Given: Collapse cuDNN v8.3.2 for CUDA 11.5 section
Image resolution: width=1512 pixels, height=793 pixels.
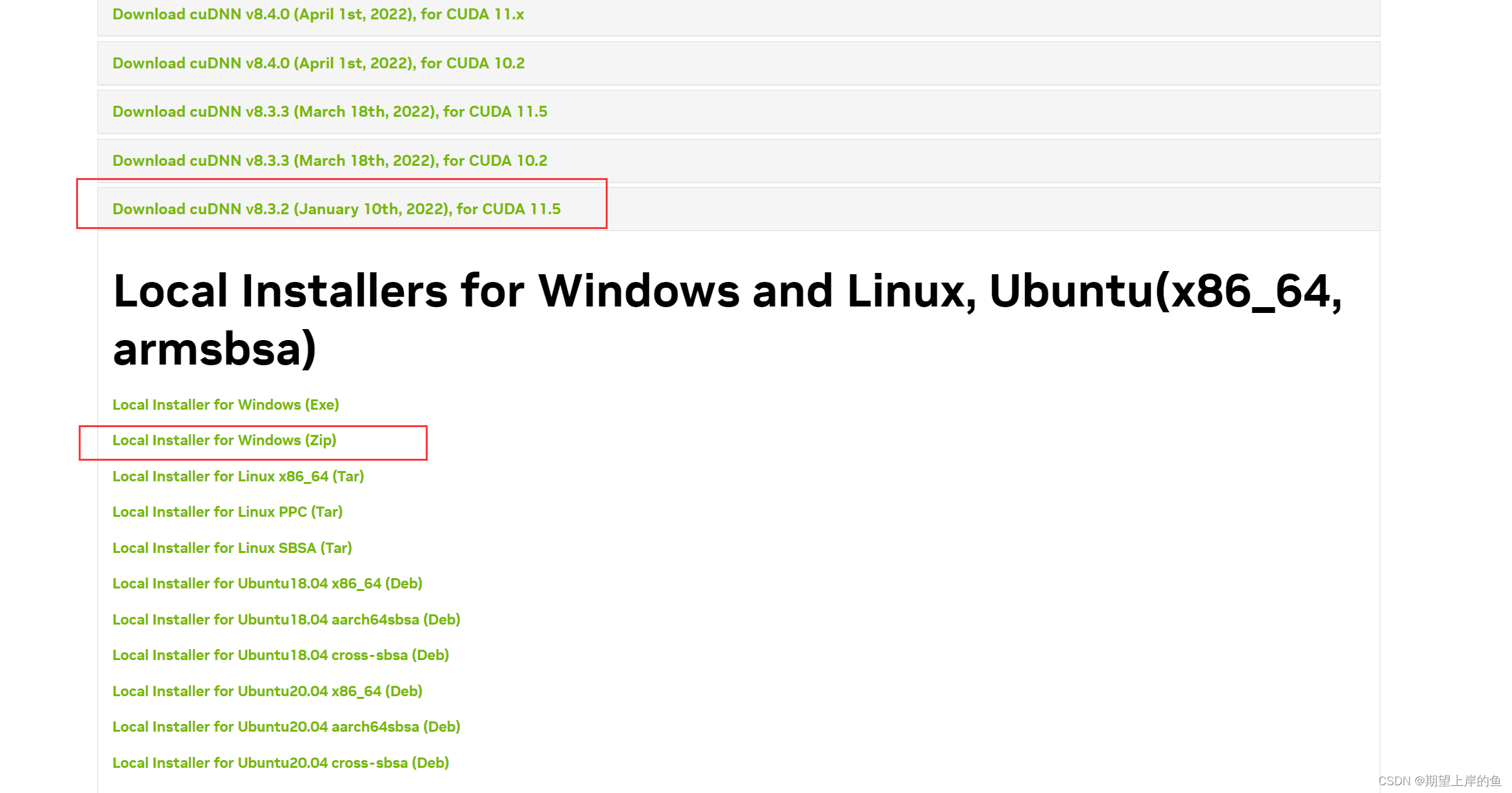Looking at the screenshot, I should [337, 209].
